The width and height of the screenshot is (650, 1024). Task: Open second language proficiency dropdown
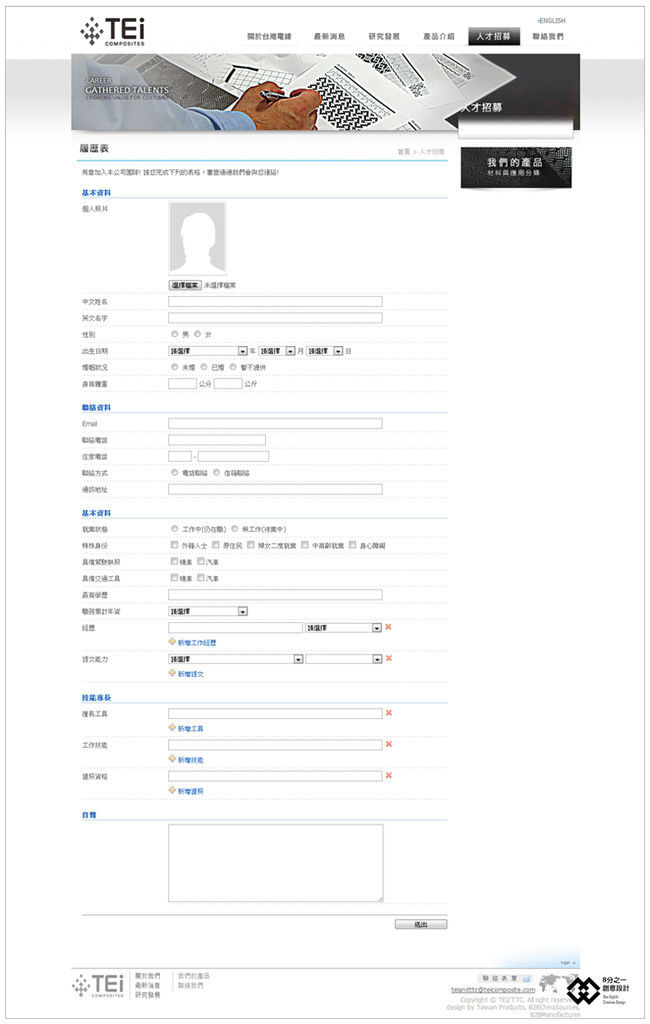[x=344, y=659]
